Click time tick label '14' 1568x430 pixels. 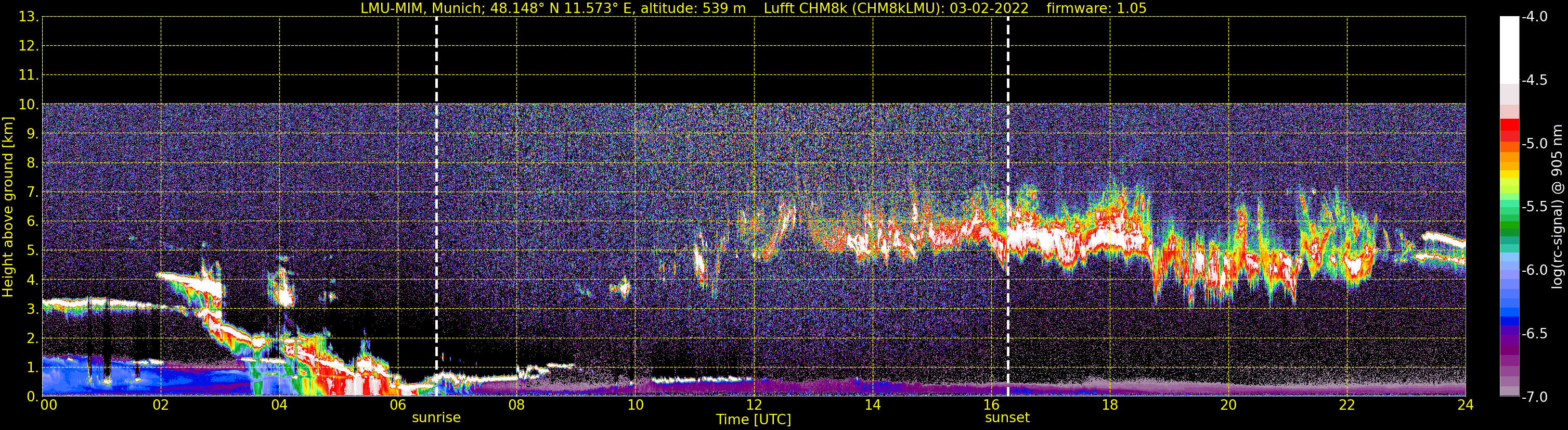point(873,405)
